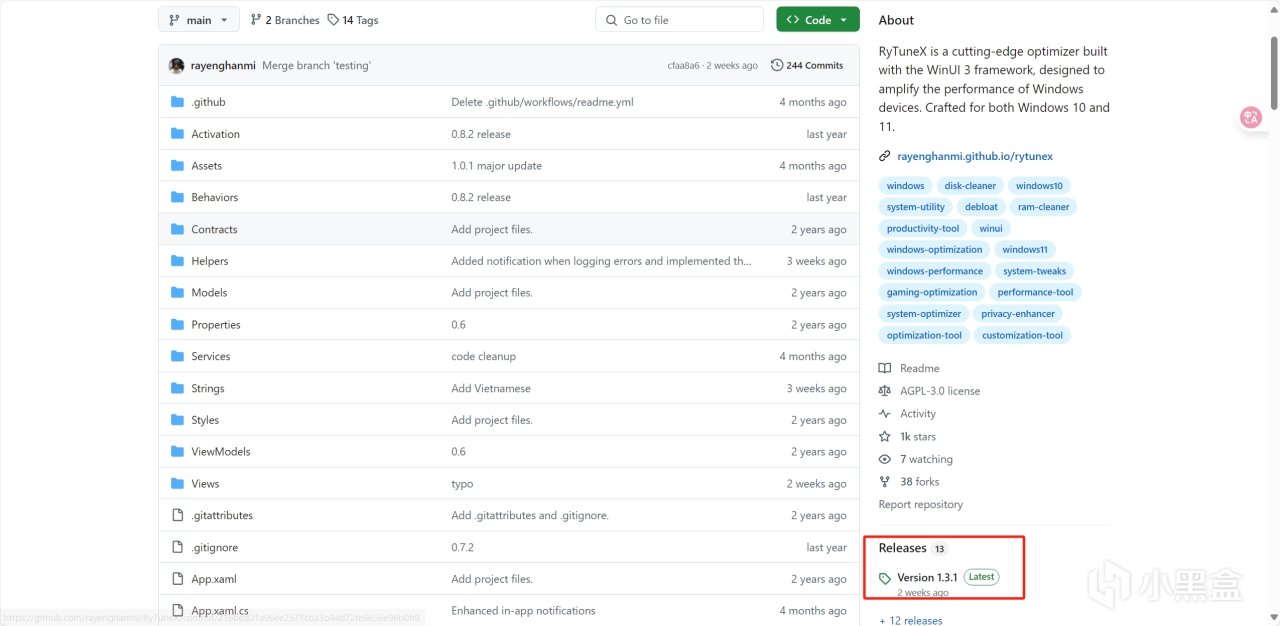
Task: Open commit message '1.0.1 major update'
Action: (x=496, y=166)
